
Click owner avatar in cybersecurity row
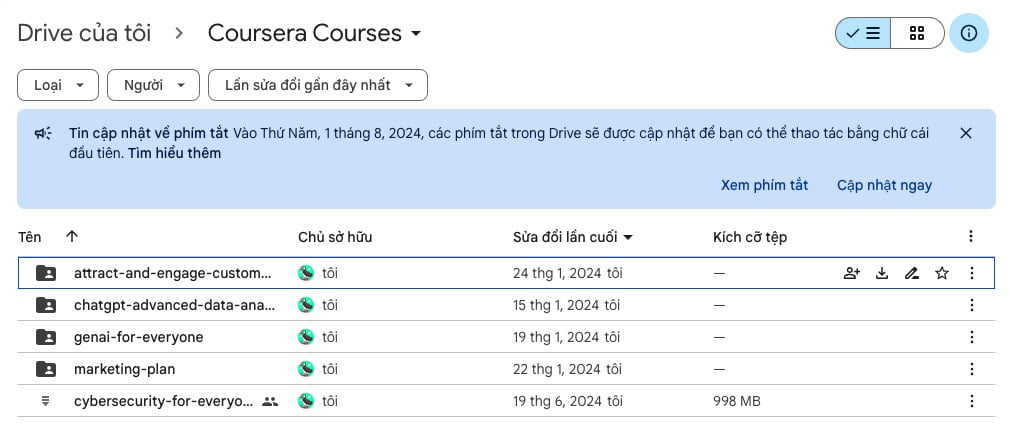(x=306, y=401)
